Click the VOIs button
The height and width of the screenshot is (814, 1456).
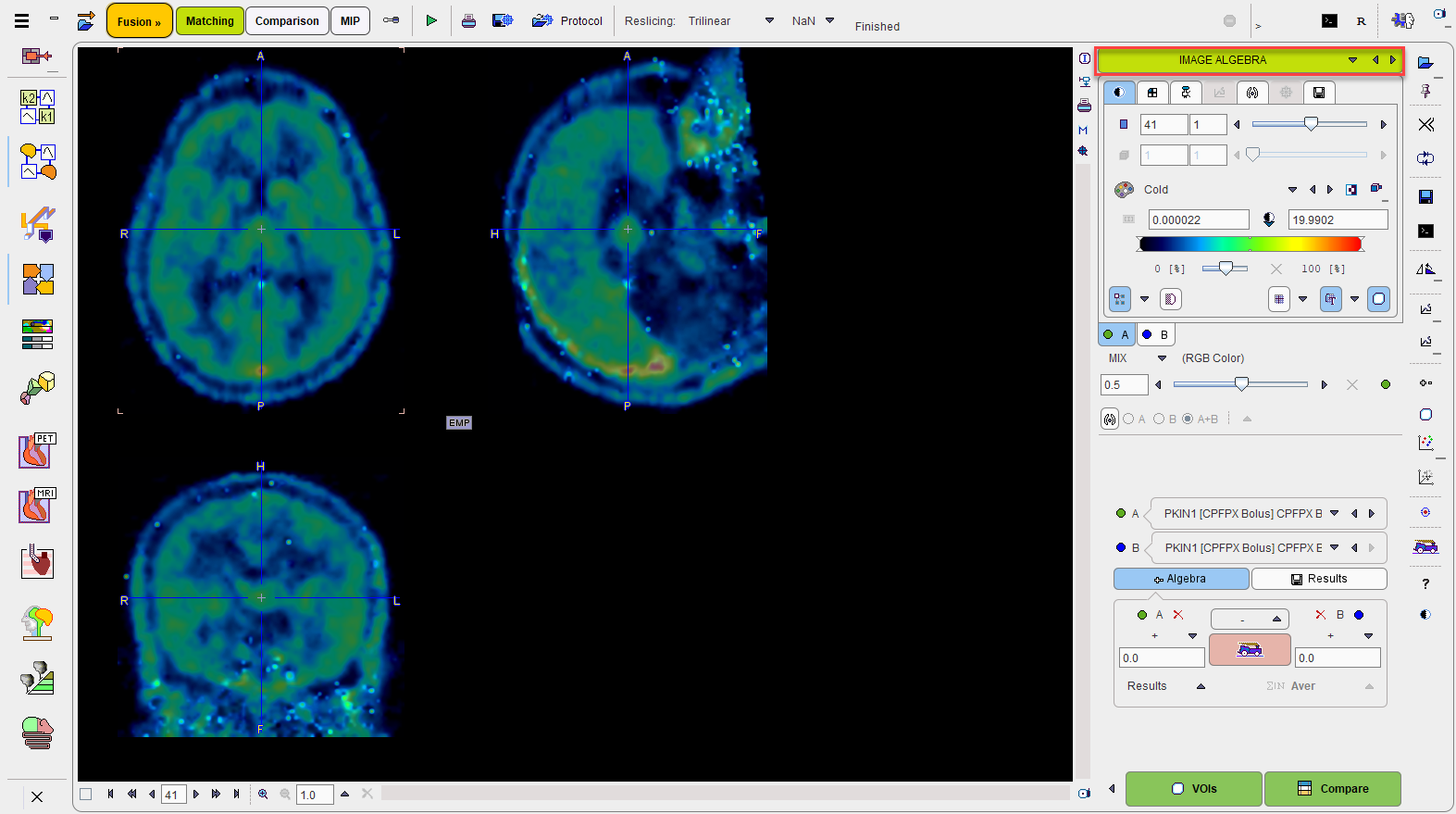(1194, 789)
